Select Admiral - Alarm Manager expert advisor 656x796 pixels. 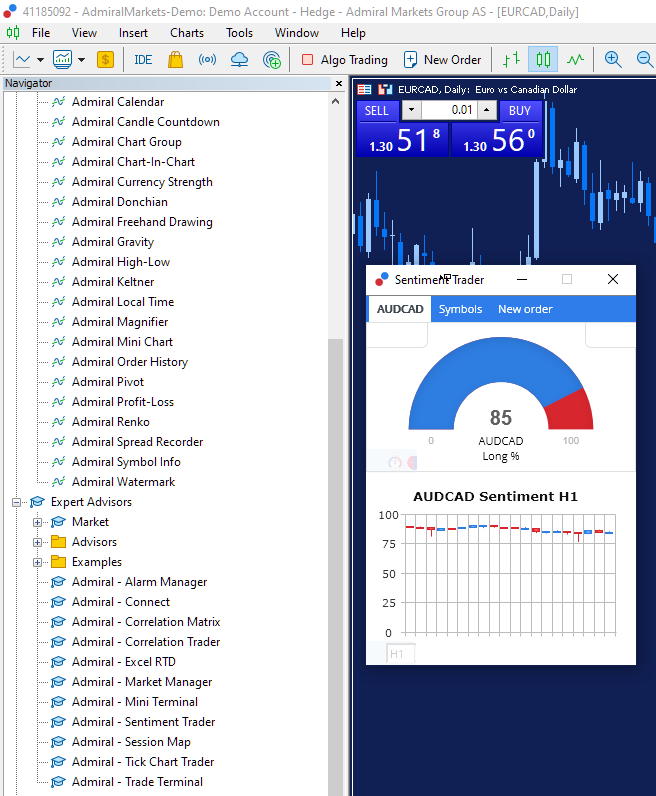140,582
